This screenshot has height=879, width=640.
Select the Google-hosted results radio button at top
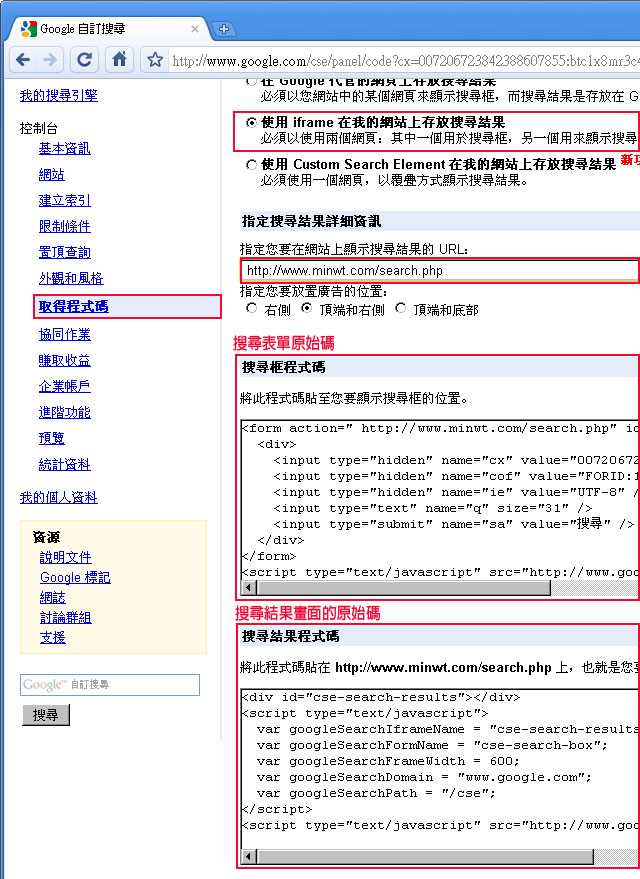point(252,81)
